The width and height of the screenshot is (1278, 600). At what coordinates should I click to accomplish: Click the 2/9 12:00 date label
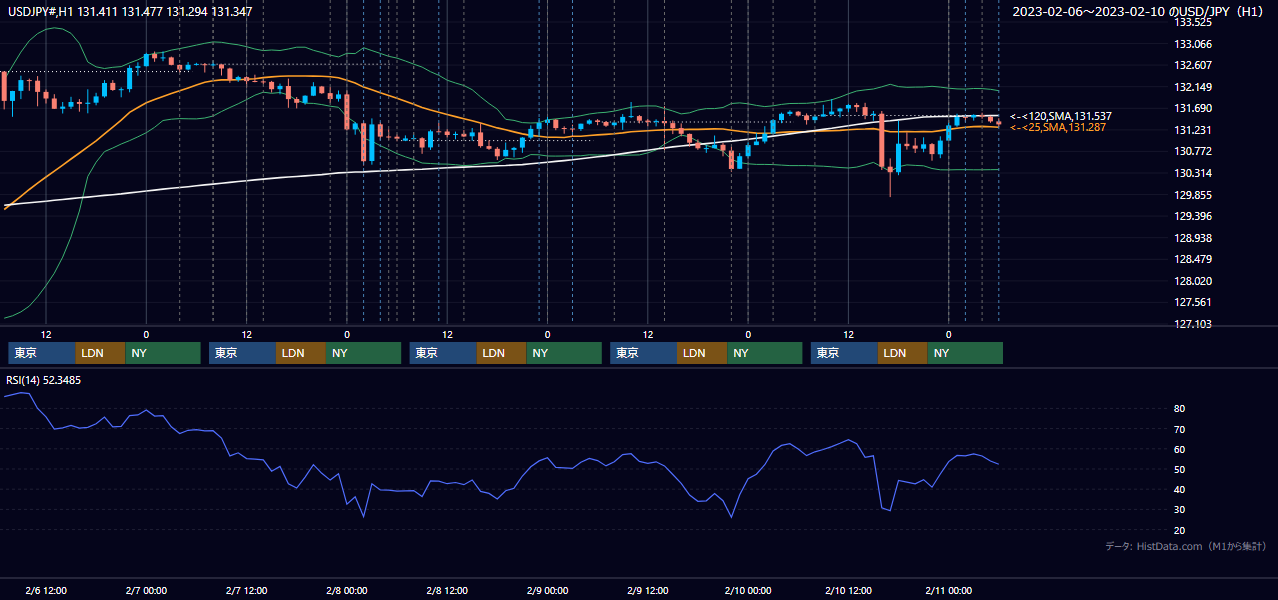tap(647, 591)
